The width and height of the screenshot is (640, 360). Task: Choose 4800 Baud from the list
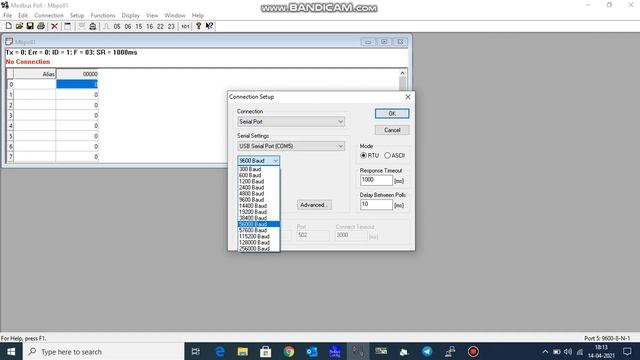[x=258, y=193]
